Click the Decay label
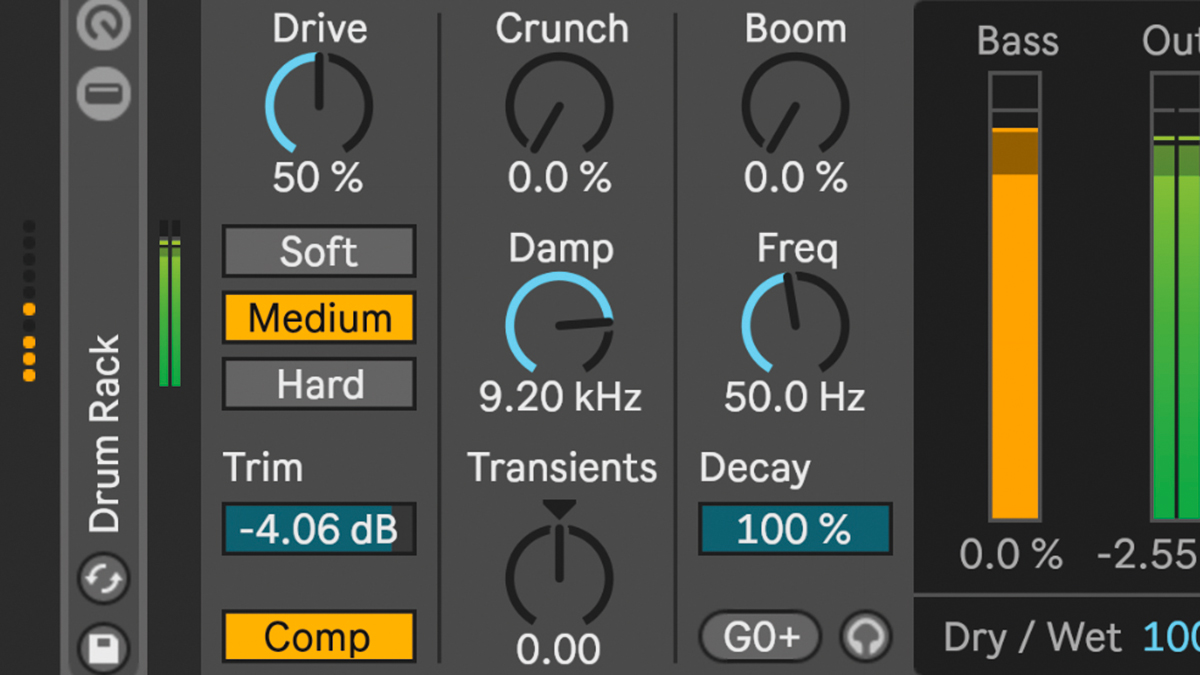 755,468
